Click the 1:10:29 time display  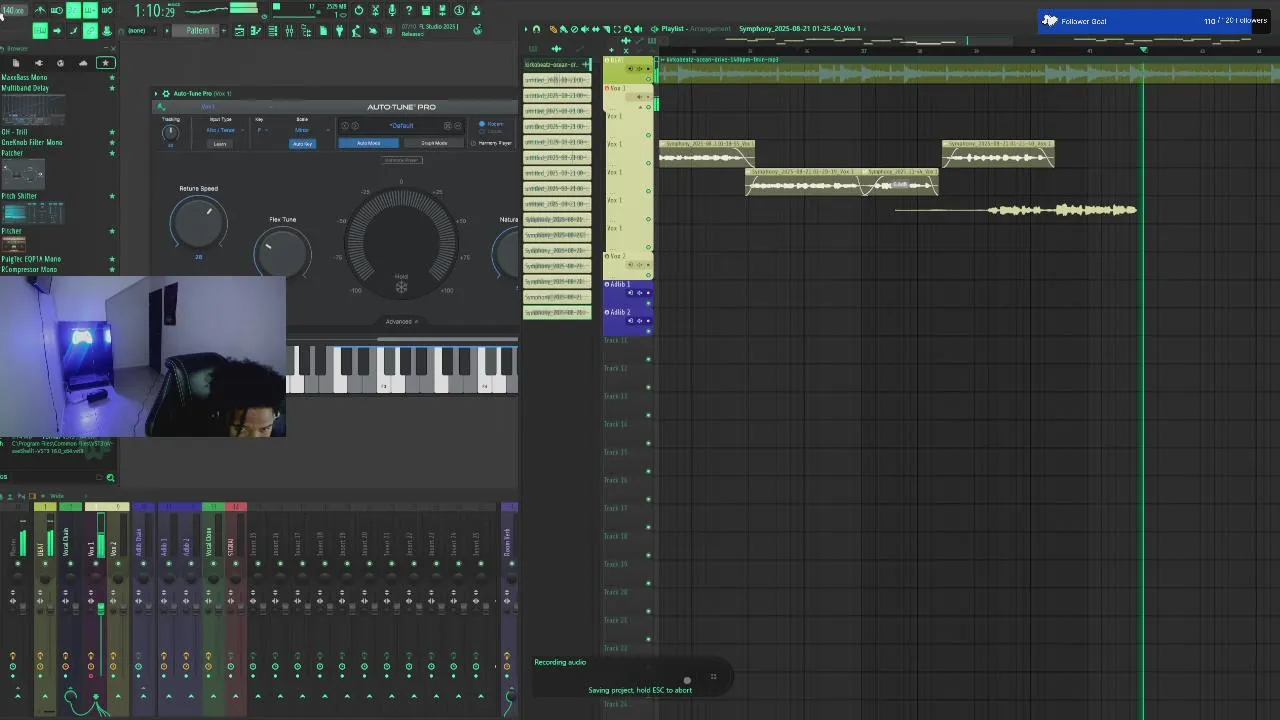155,10
